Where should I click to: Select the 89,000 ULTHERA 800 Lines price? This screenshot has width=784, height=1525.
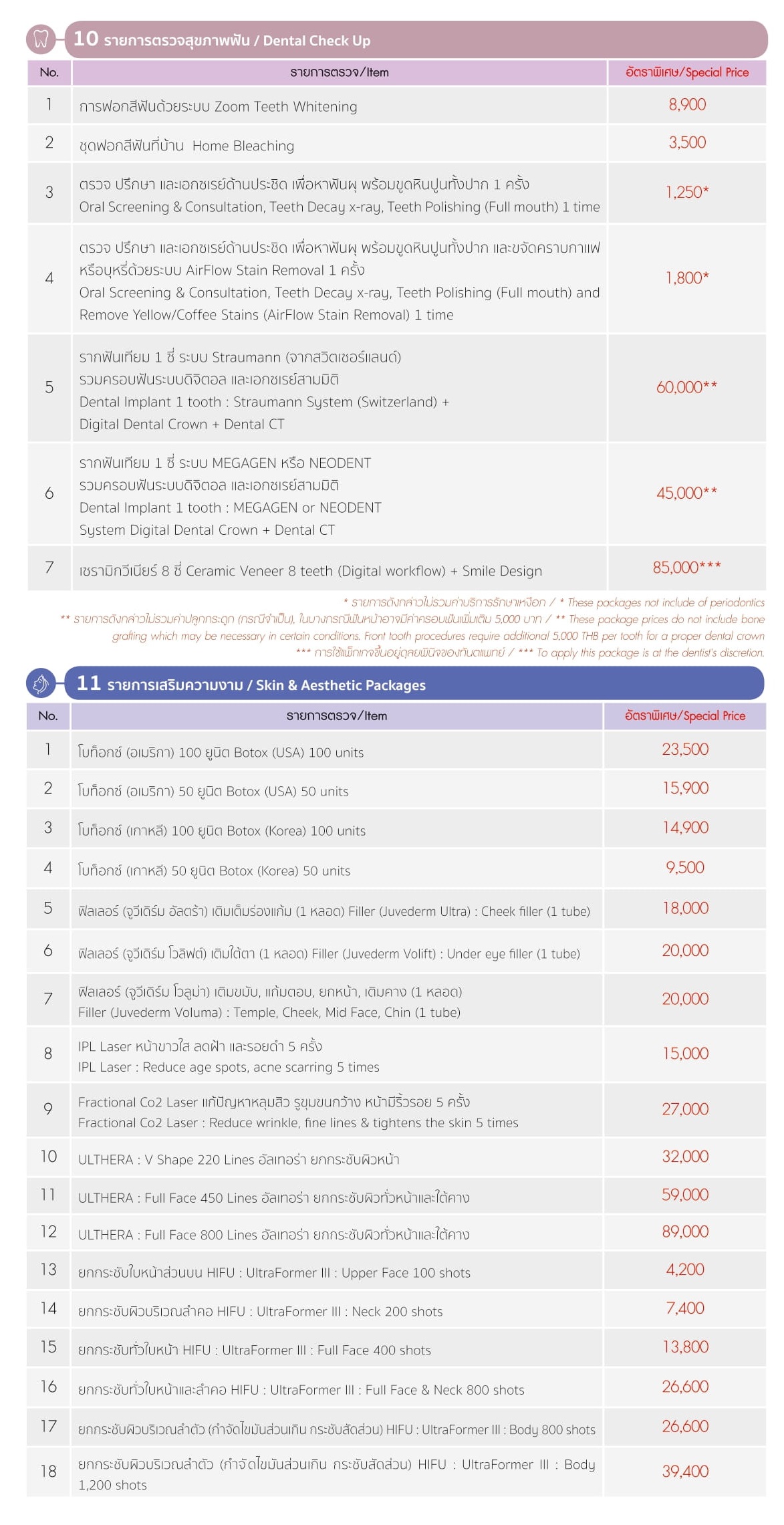684,1231
